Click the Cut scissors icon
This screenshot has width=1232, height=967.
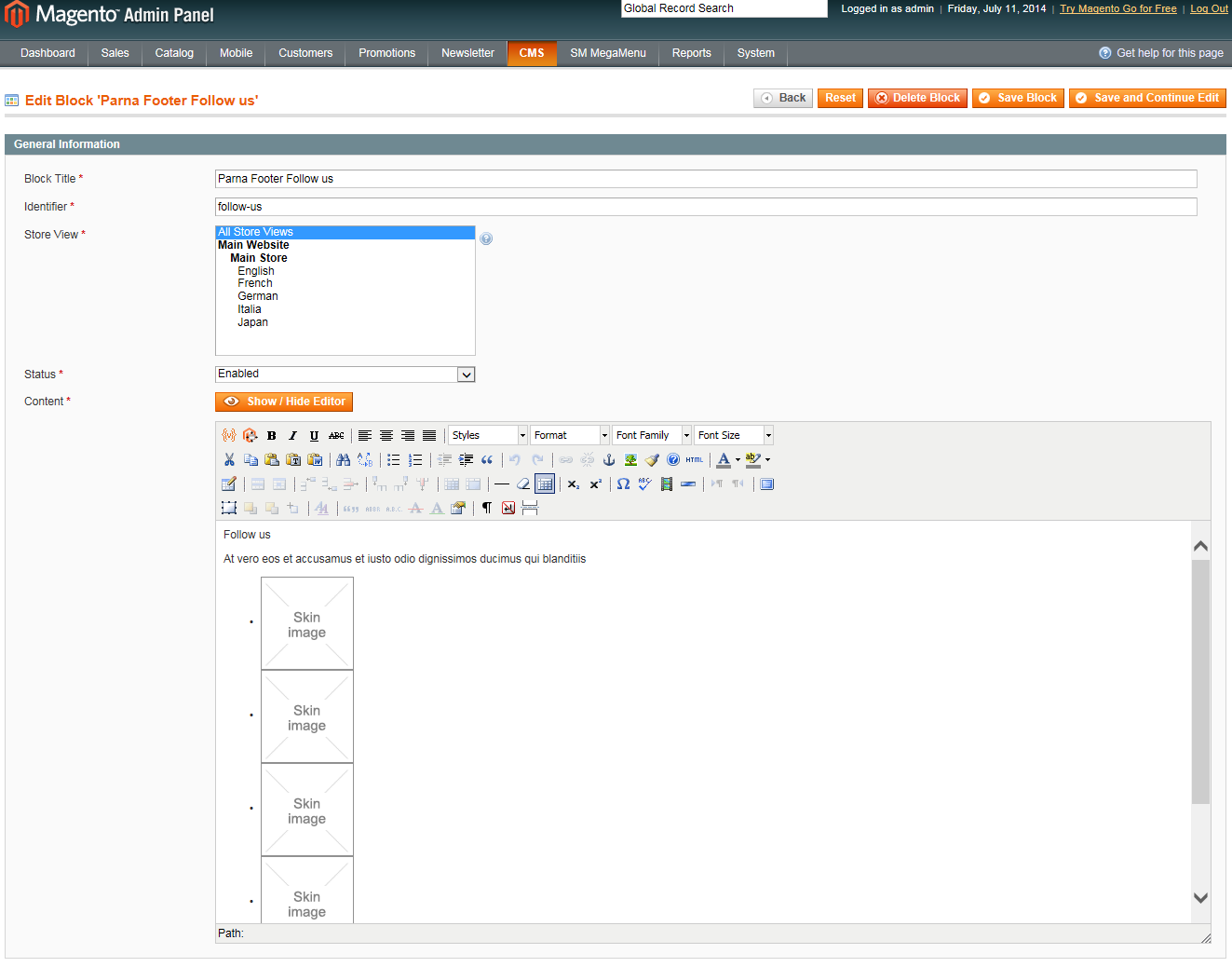pyautogui.click(x=229, y=459)
